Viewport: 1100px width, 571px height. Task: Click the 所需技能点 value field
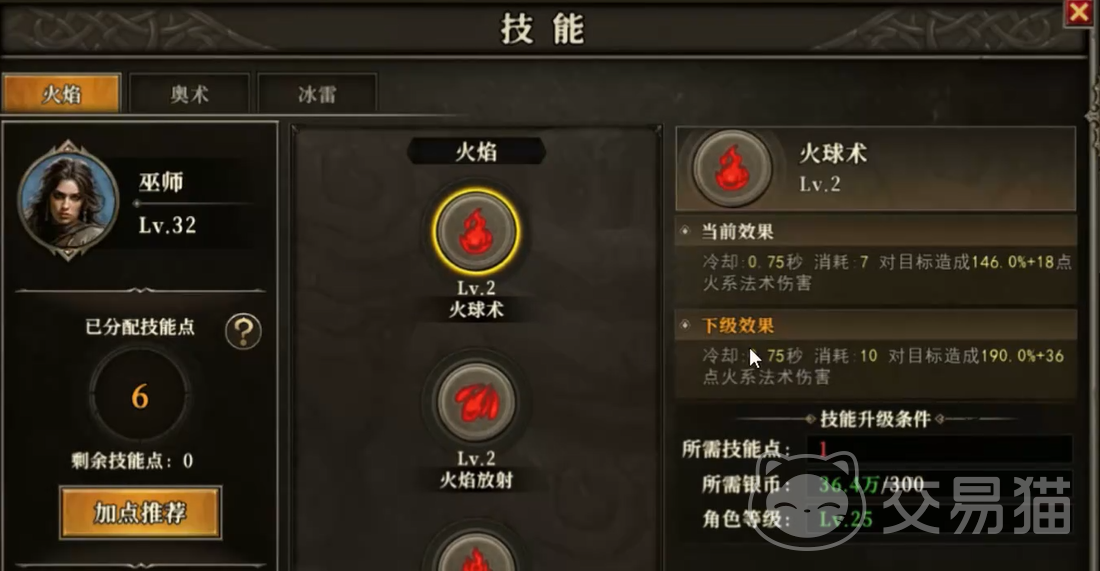click(x=939, y=449)
